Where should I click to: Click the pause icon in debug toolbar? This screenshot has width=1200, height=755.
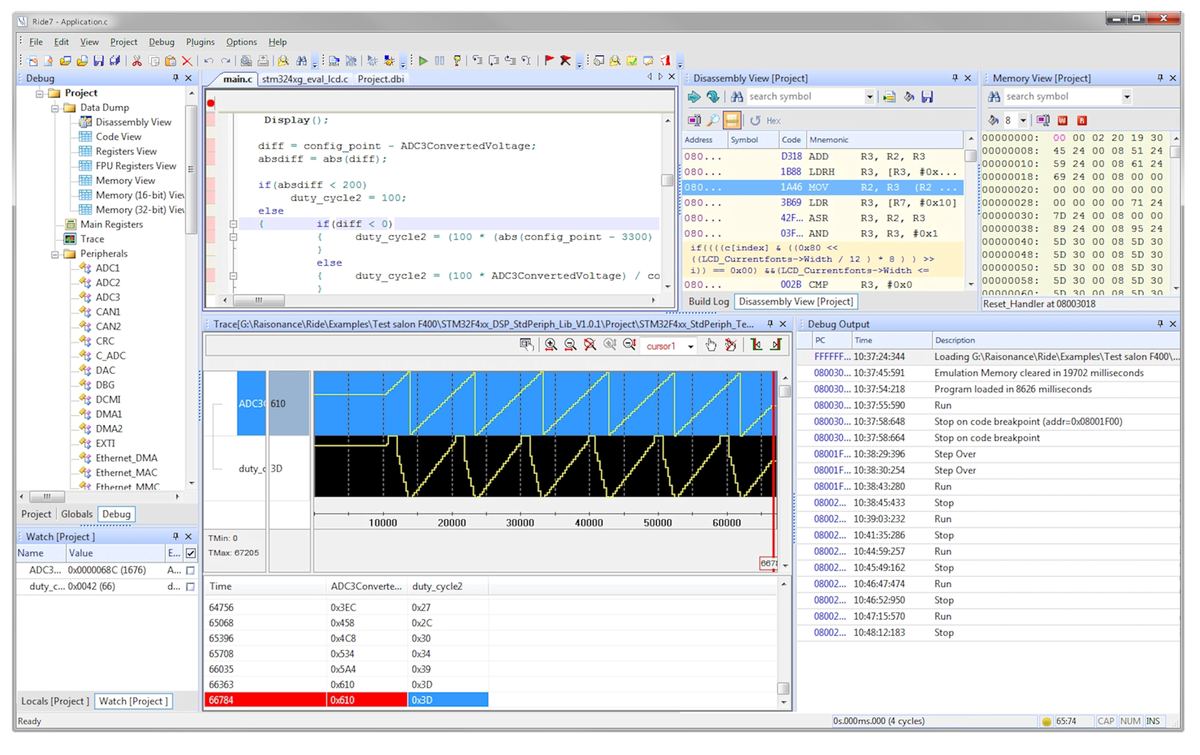pos(439,61)
